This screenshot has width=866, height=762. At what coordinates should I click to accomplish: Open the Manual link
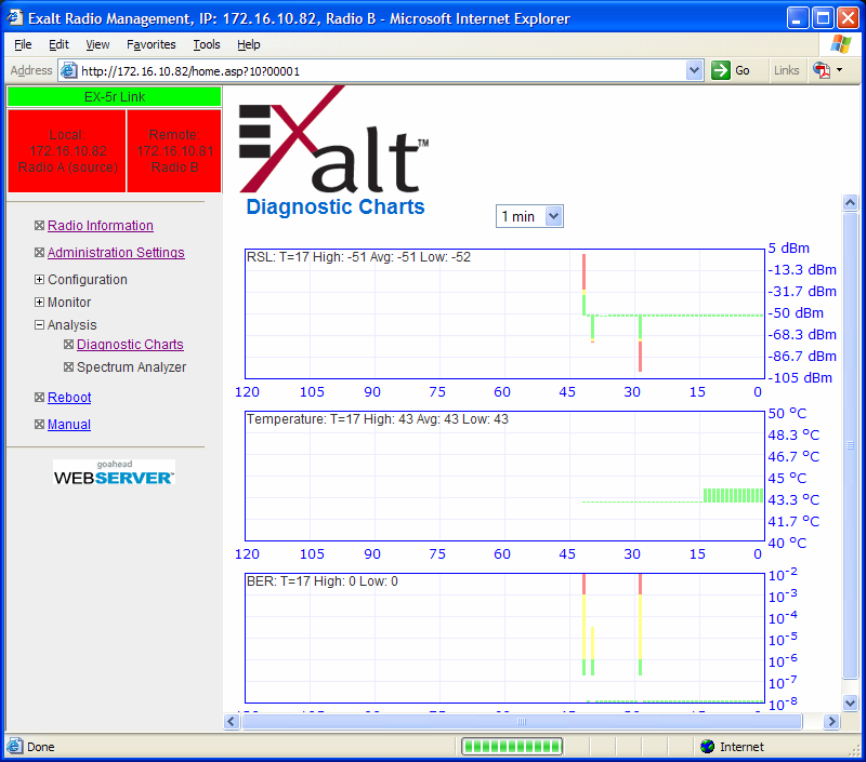point(69,424)
